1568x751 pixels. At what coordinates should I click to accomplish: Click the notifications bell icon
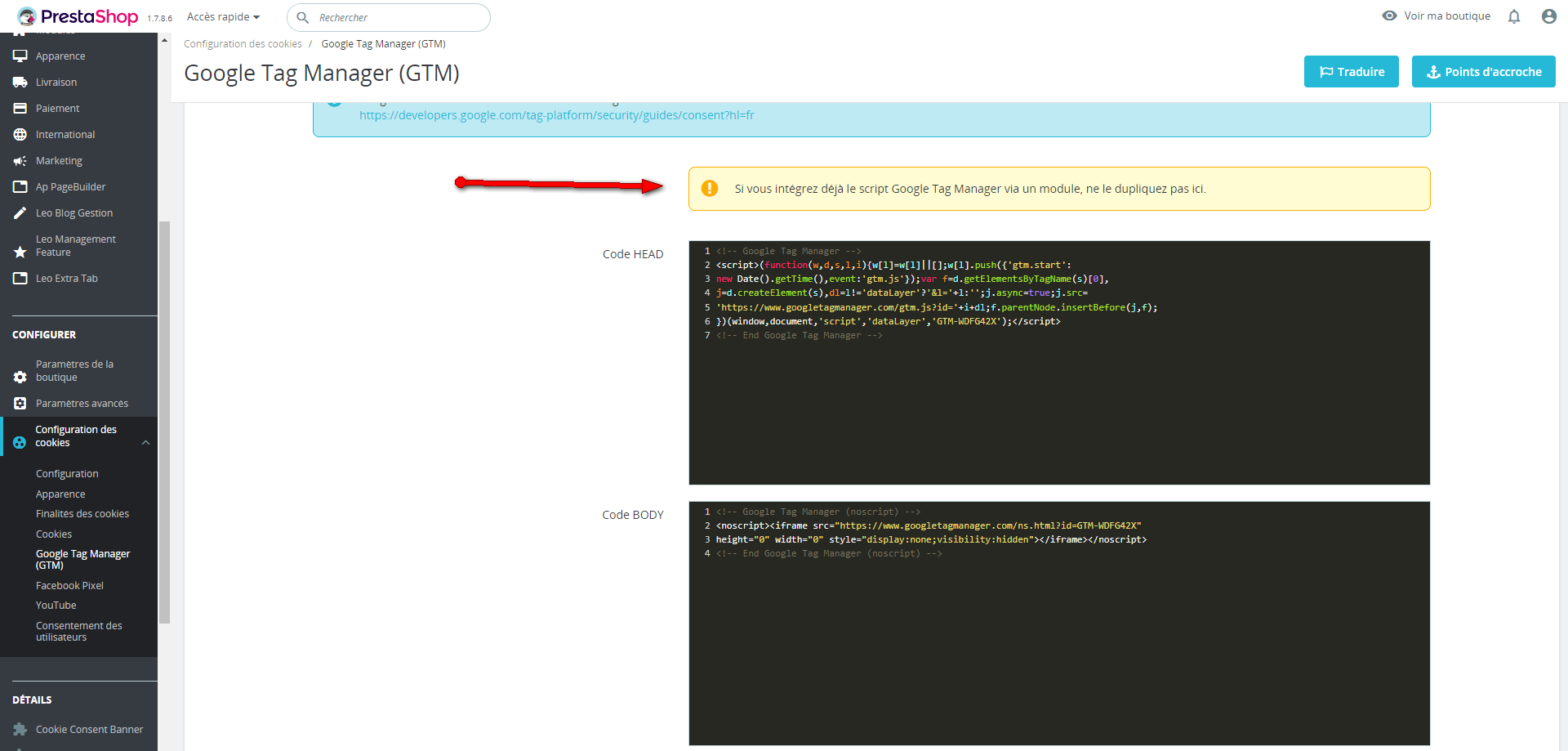pos(1513,16)
